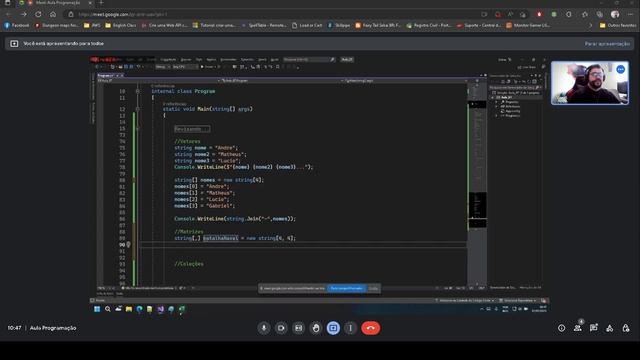
Task: Open Outros favoritos bookmark folder
Action: 618,25
